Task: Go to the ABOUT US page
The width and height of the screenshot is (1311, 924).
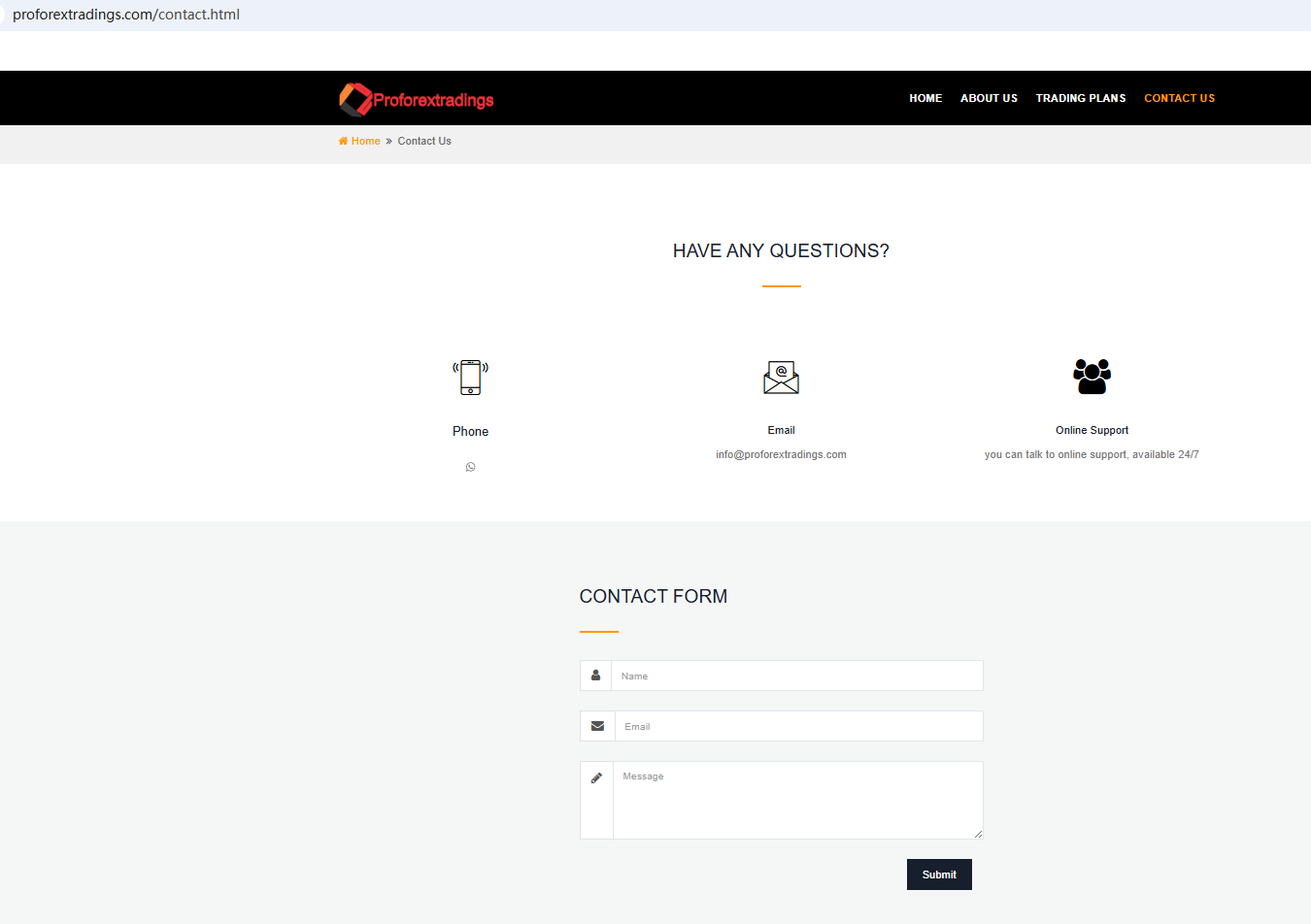Action: click(x=989, y=98)
